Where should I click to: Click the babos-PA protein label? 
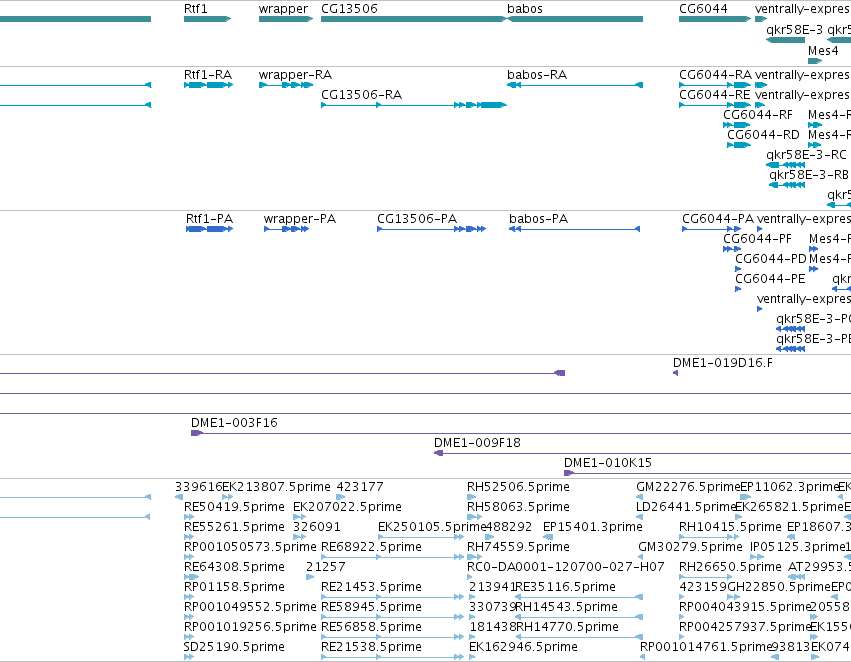pos(538,219)
